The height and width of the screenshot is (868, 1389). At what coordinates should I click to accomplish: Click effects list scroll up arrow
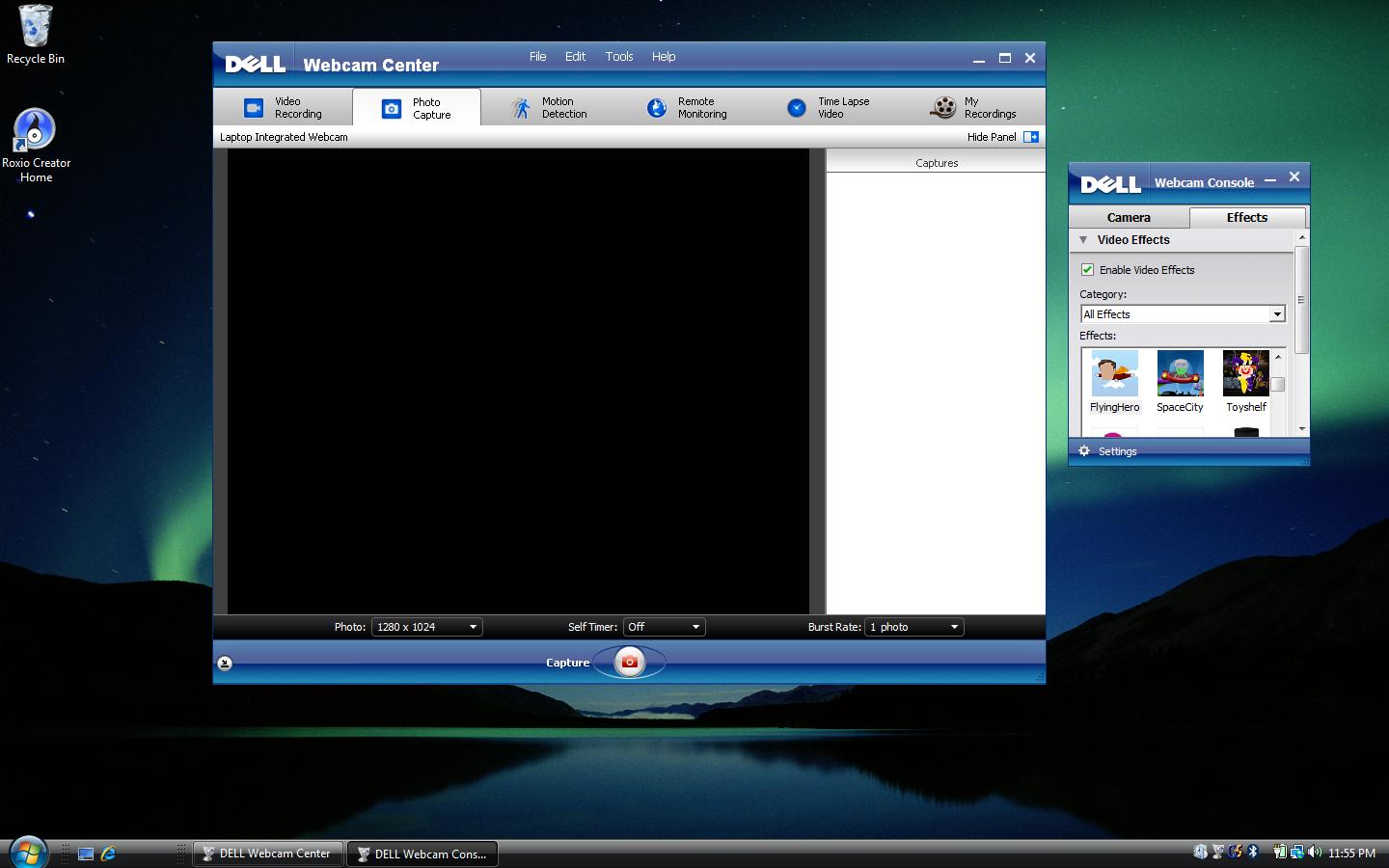pos(1278,357)
